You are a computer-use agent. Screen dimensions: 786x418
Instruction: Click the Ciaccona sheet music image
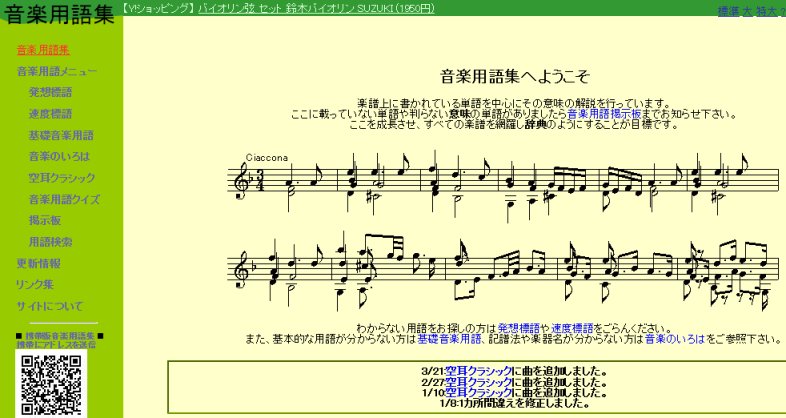(x=503, y=230)
